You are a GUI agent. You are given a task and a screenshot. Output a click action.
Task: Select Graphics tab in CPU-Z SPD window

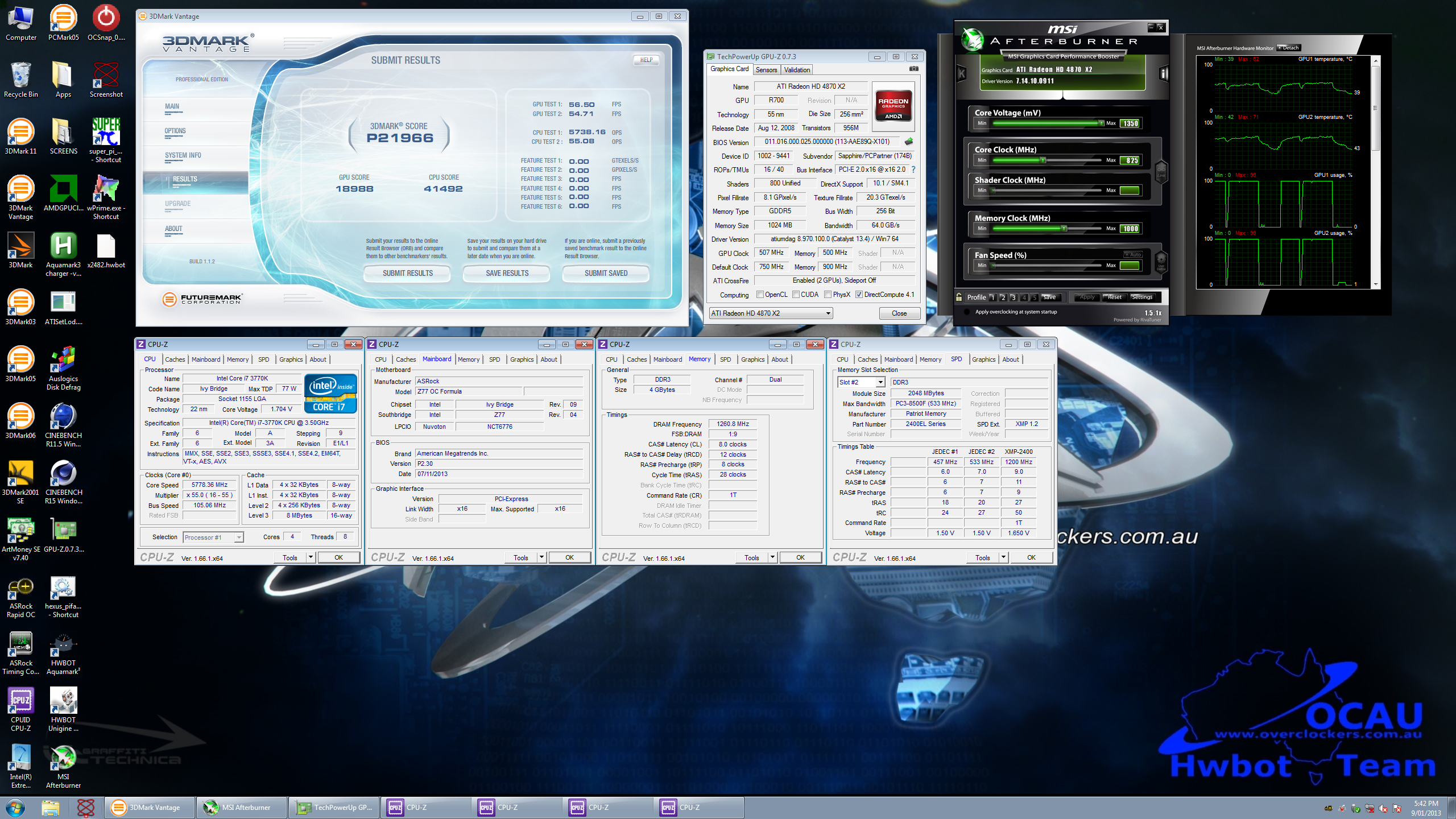pyautogui.click(x=983, y=359)
